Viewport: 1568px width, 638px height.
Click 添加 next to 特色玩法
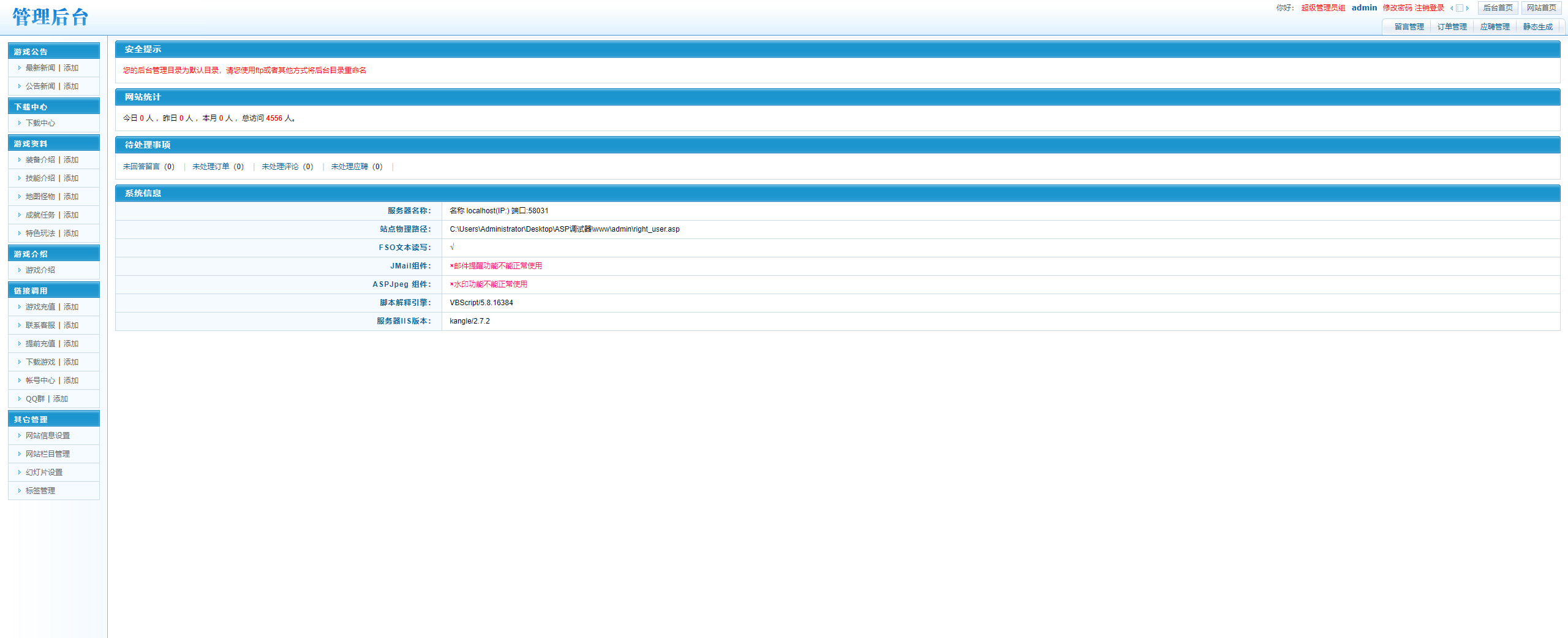tap(71, 234)
